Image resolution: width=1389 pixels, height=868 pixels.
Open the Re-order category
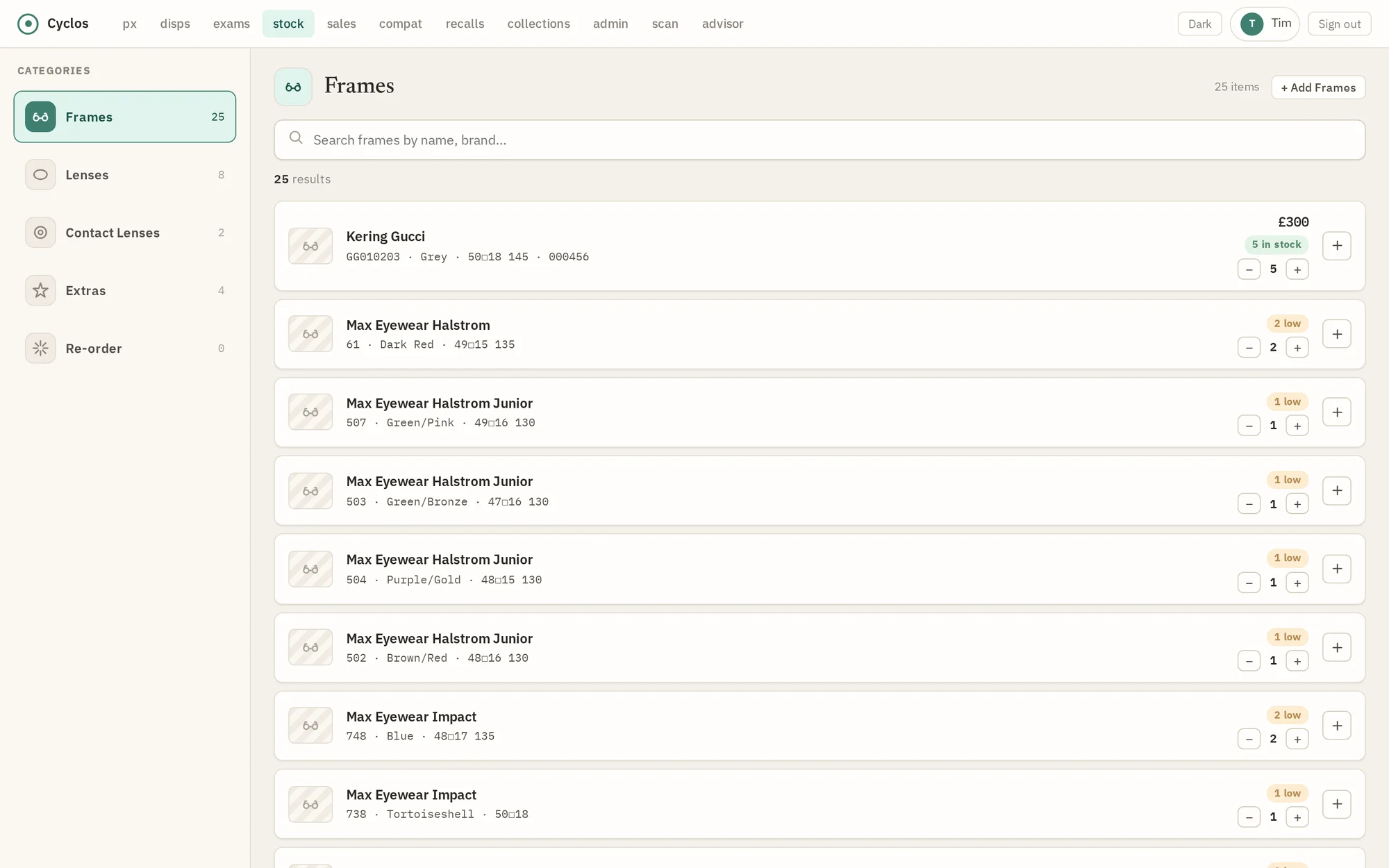point(125,349)
